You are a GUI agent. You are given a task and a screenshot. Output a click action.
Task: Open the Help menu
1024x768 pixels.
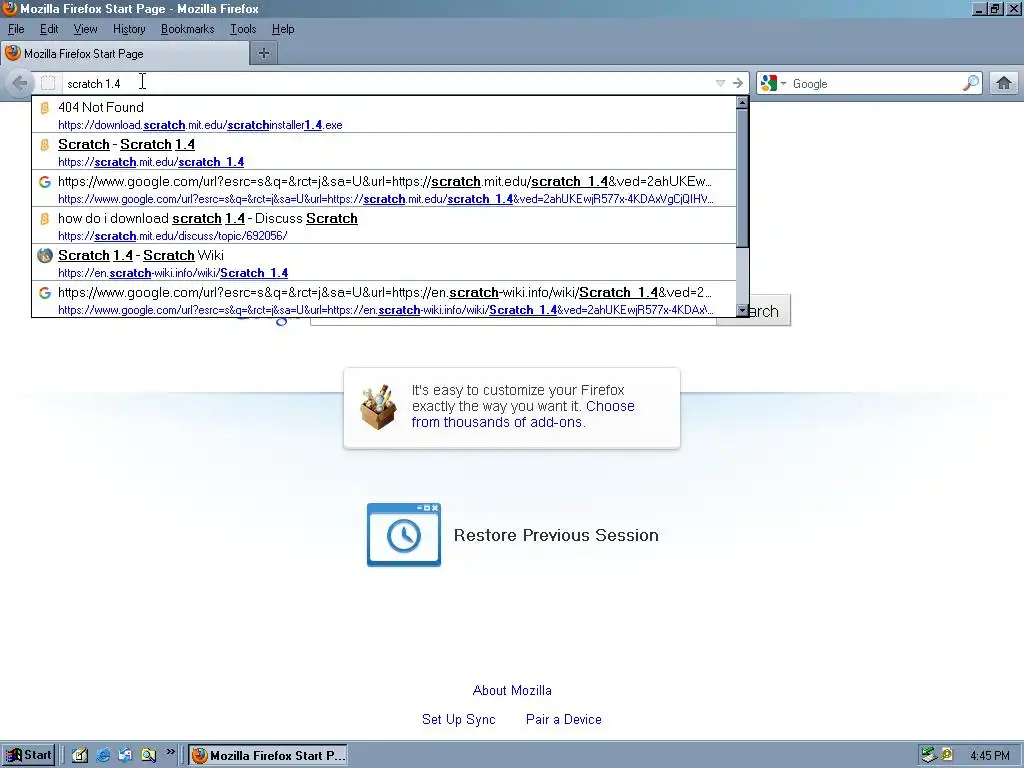click(283, 29)
